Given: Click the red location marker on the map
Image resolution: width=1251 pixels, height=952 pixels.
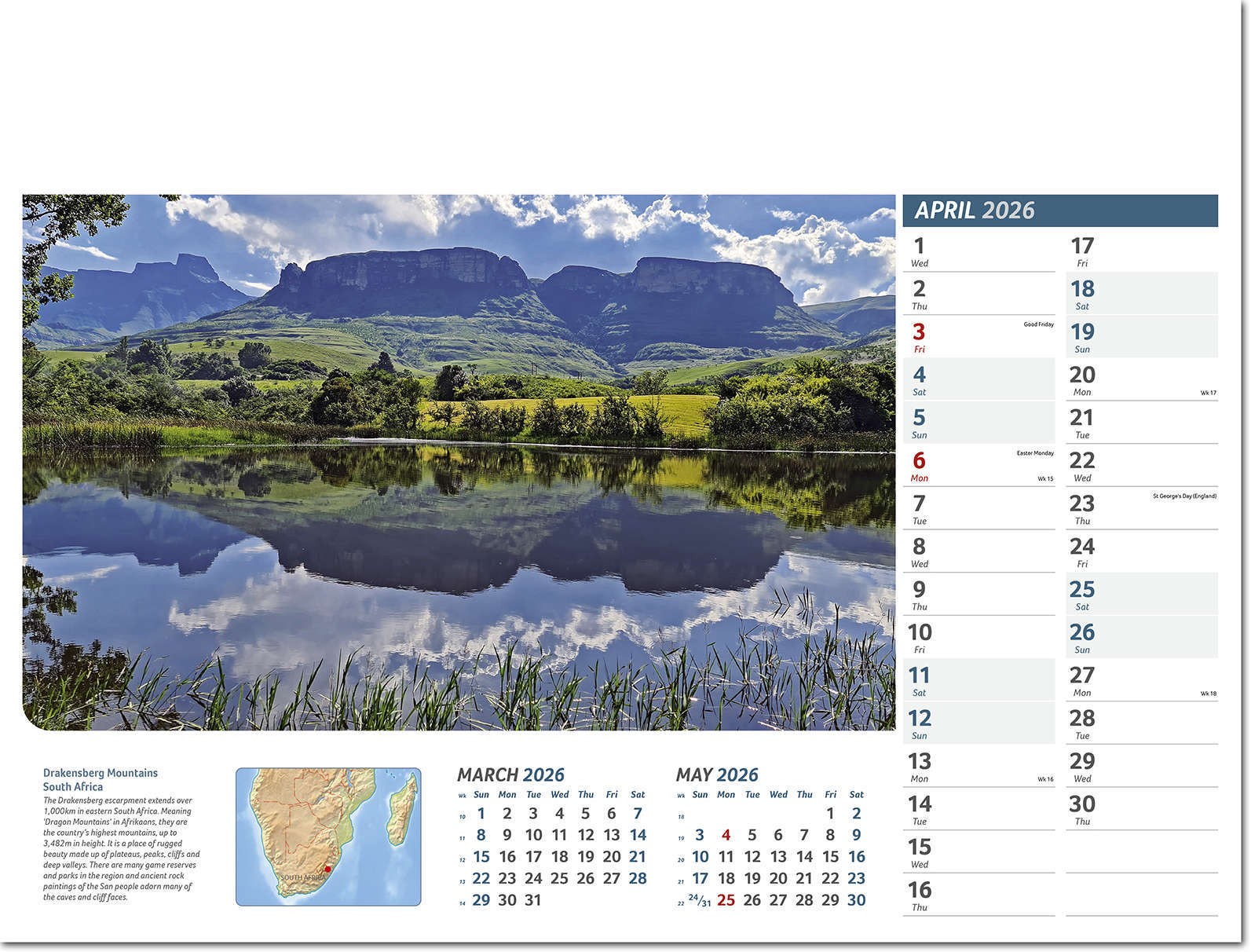Looking at the screenshot, I should click(327, 870).
